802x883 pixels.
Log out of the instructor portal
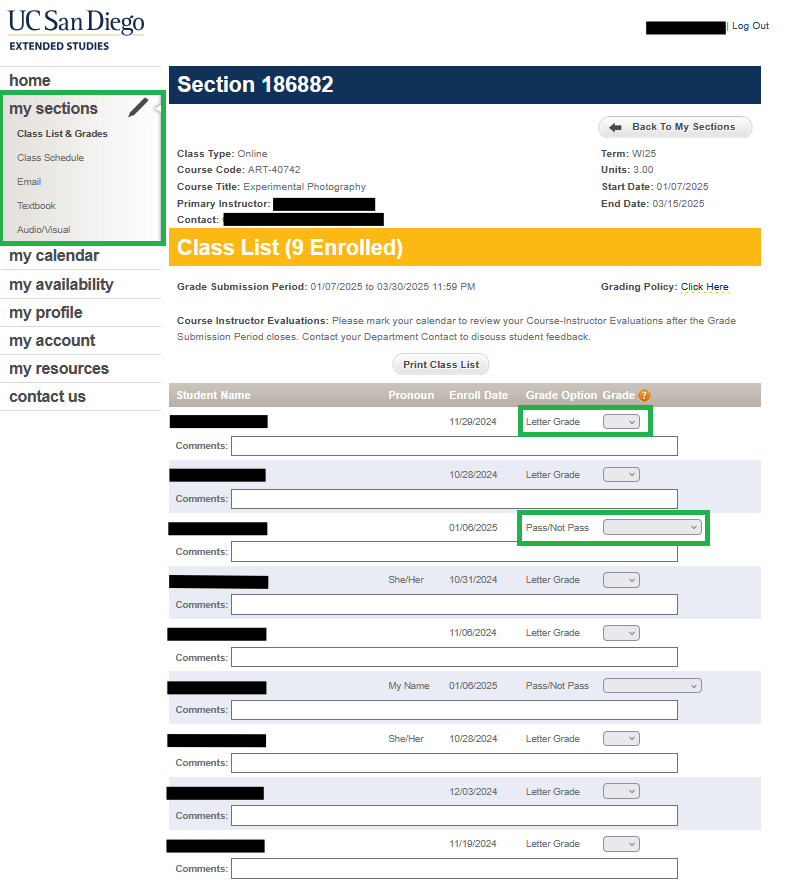point(750,26)
